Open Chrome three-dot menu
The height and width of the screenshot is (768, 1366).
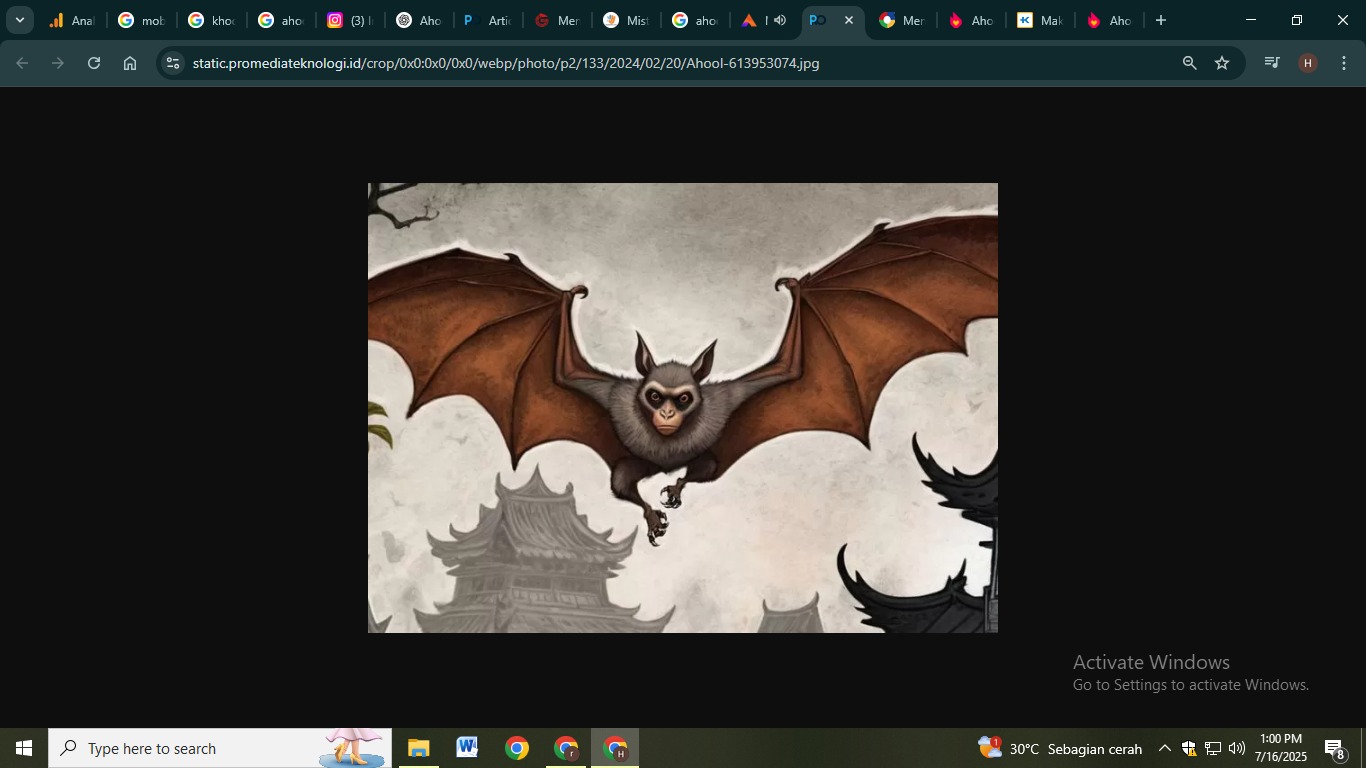[1344, 63]
